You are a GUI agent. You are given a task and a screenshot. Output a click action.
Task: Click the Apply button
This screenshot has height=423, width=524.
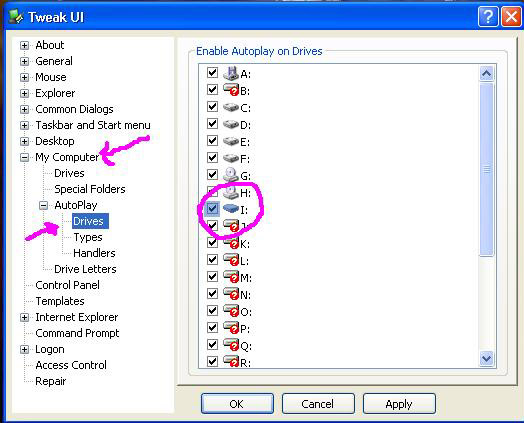(x=399, y=404)
